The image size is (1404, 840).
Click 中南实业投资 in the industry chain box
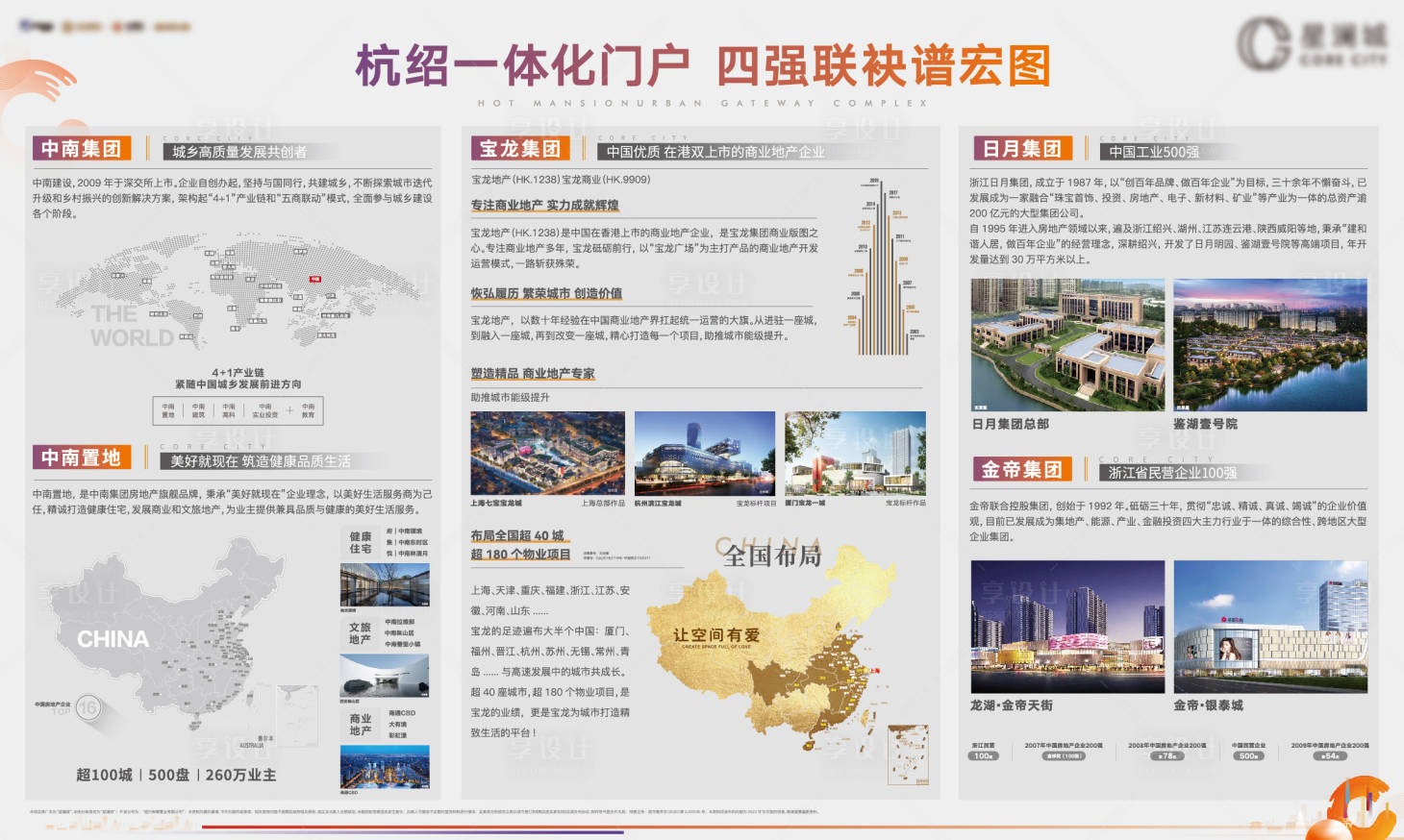point(264,410)
